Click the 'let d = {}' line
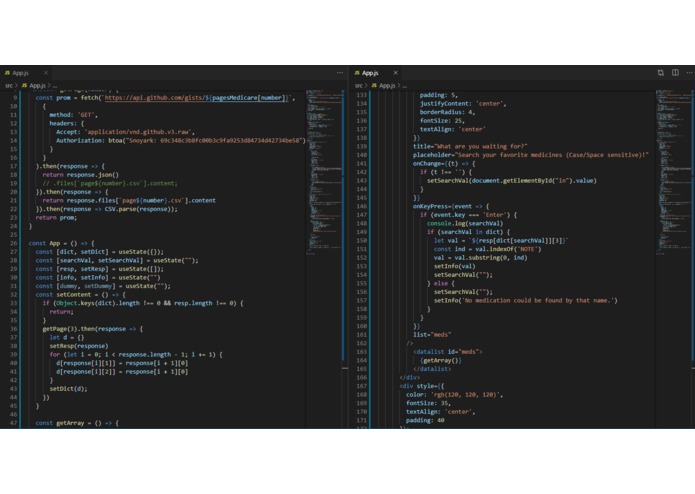Screen dimensions: 695x494 (66, 338)
